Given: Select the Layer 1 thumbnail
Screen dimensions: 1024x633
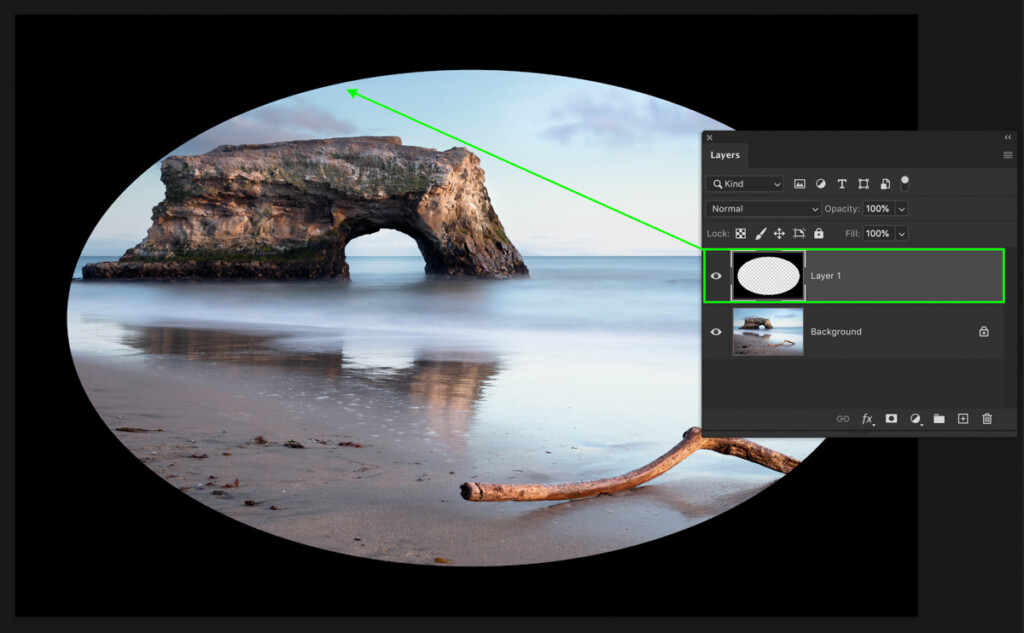Looking at the screenshot, I should tap(768, 276).
